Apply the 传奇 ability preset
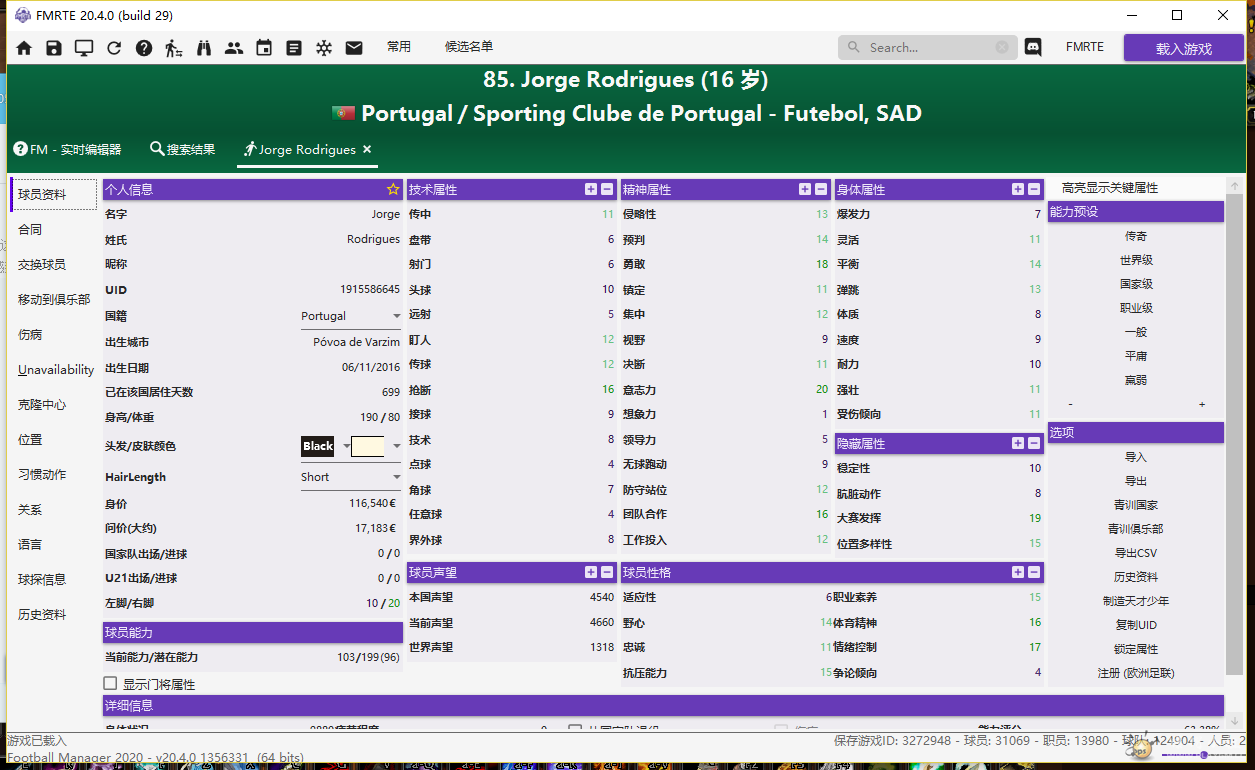Viewport: 1255px width, 770px height. click(1136, 236)
